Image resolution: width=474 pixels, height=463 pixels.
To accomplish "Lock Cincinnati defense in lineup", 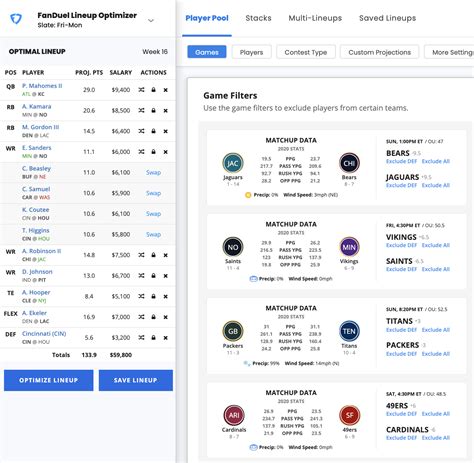I will (x=153, y=338).
